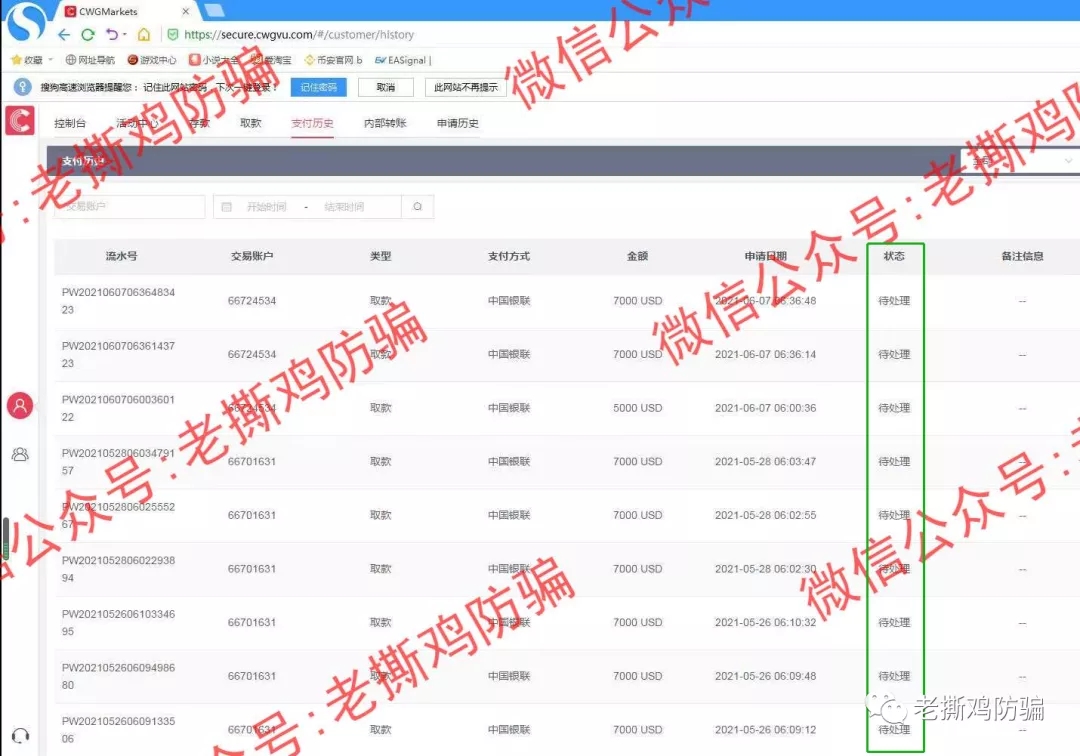
Task: Expand the filter dropdown at the right of the header bar
Action: pyautogui.click(x=1020, y=160)
